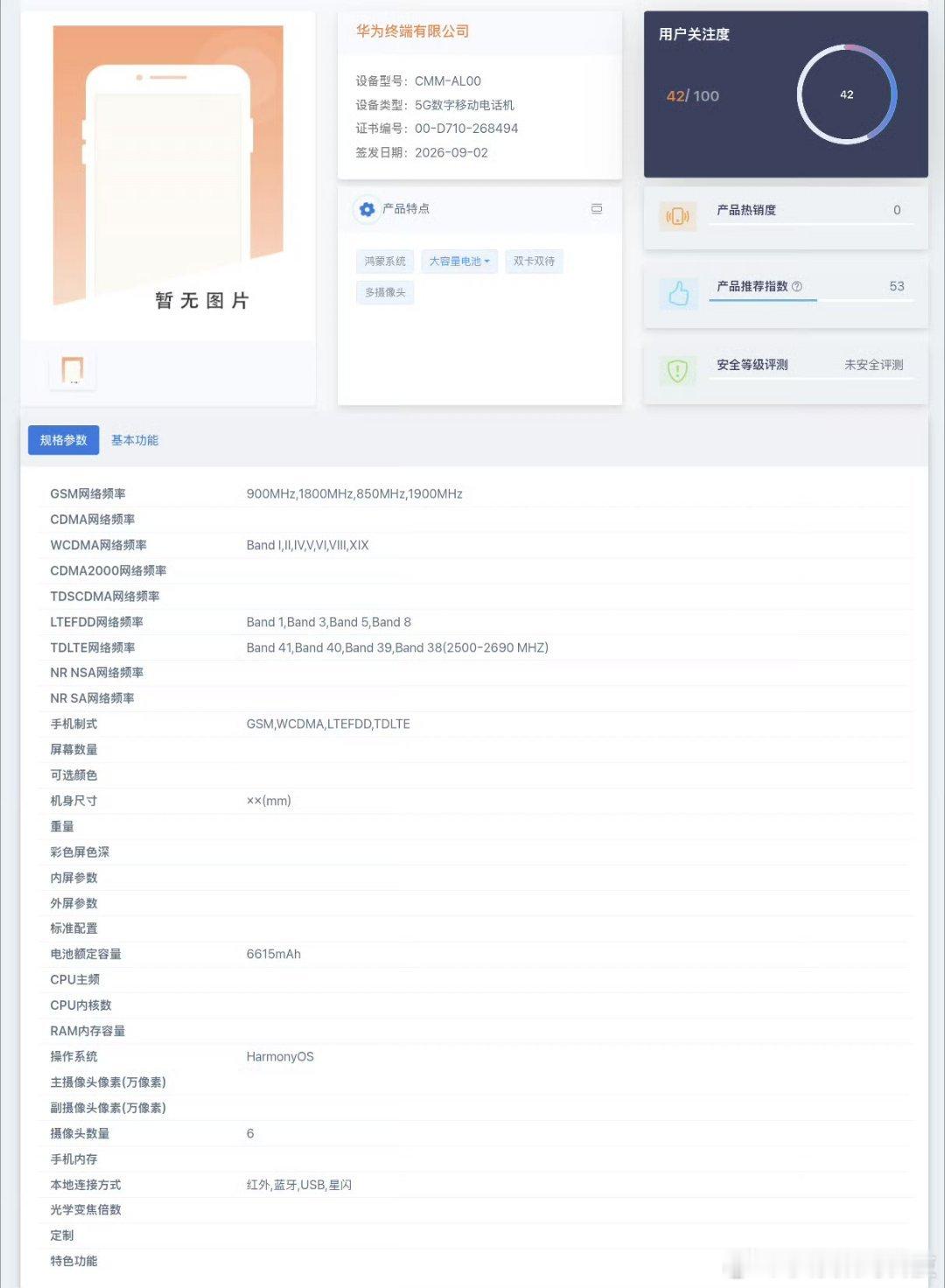
Task: Click the 产品推荐指数 score 53
Action: pos(897,286)
